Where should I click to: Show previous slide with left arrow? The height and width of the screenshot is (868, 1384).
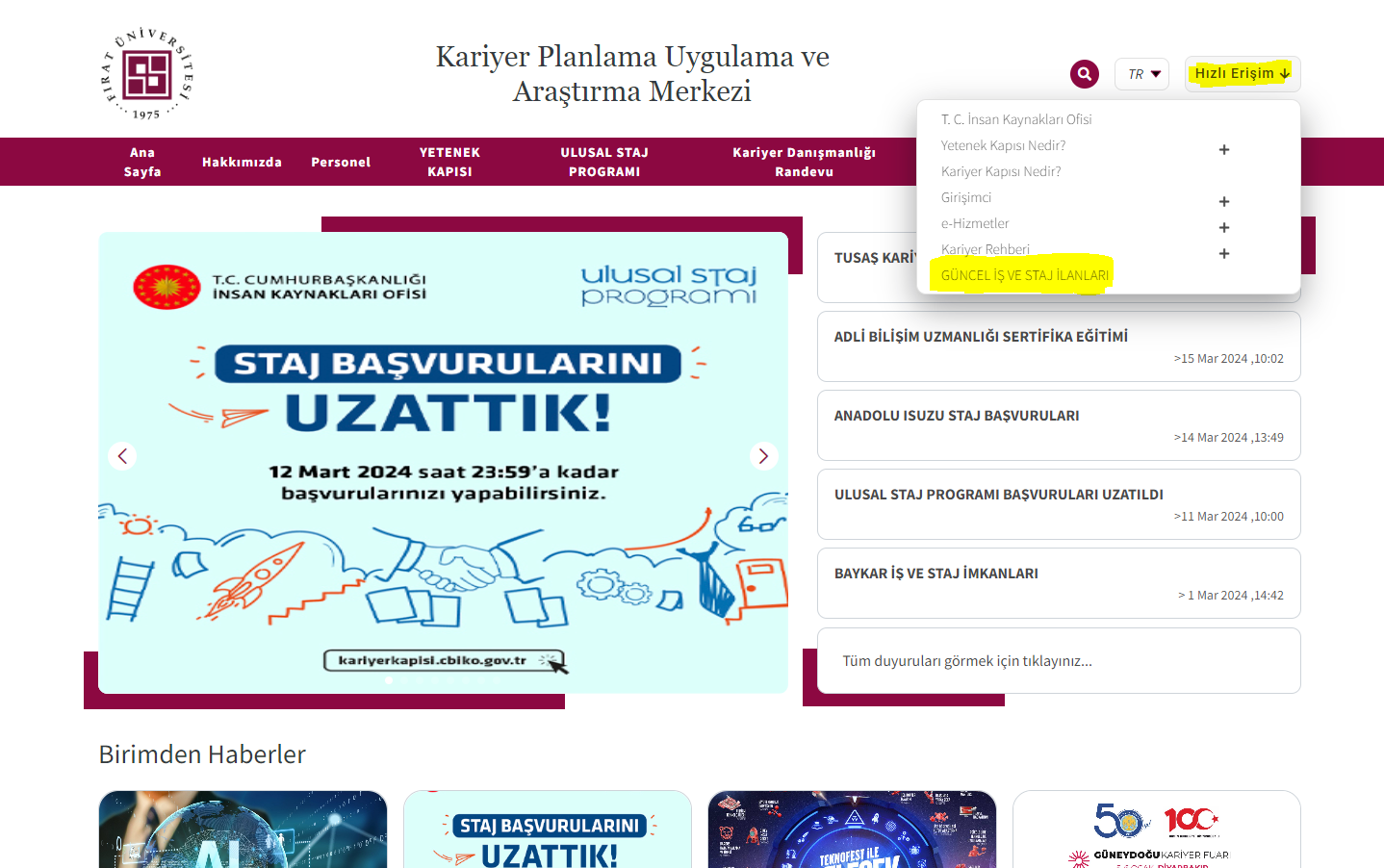click(x=122, y=456)
